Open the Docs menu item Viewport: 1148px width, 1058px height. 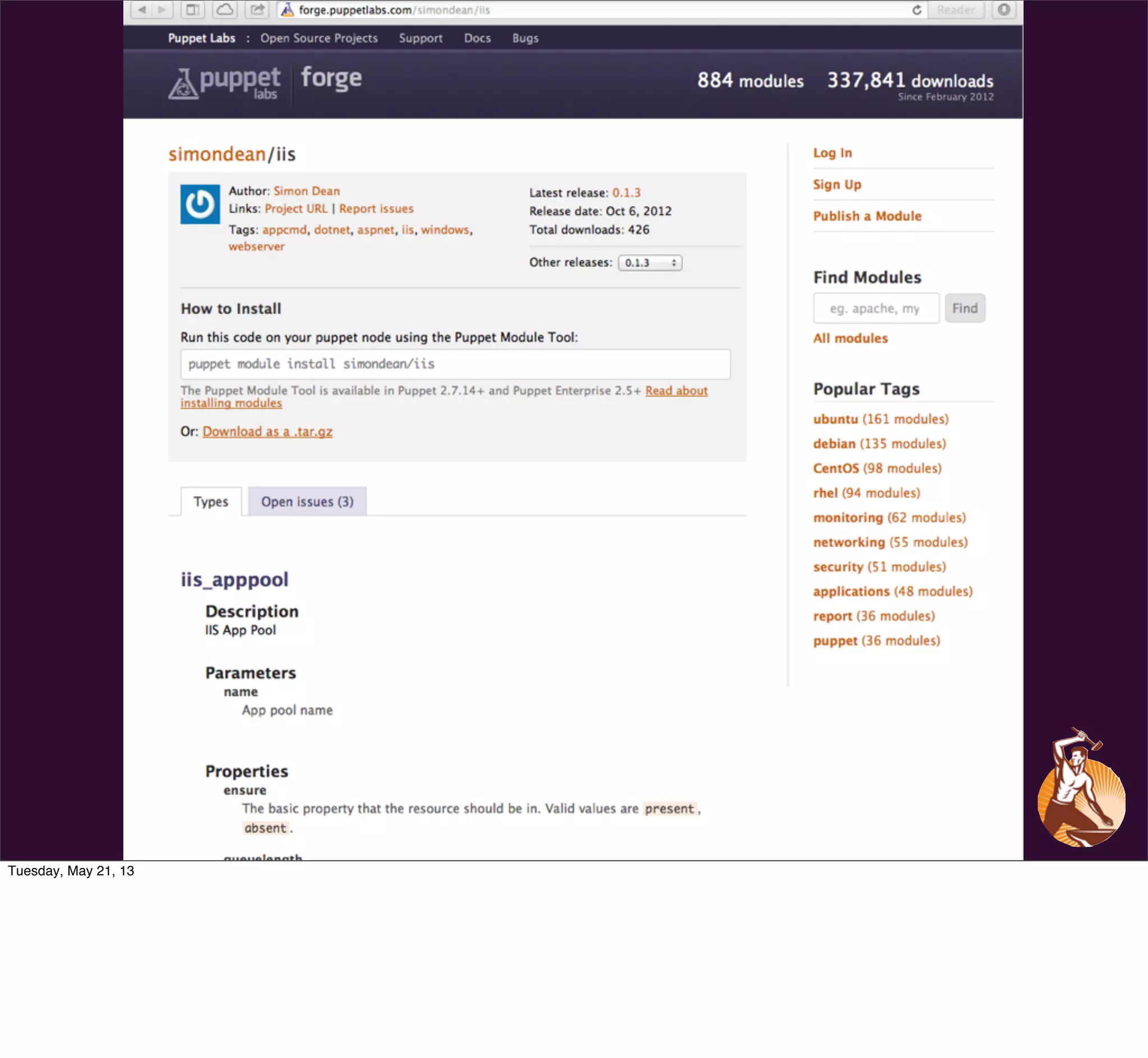point(477,38)
